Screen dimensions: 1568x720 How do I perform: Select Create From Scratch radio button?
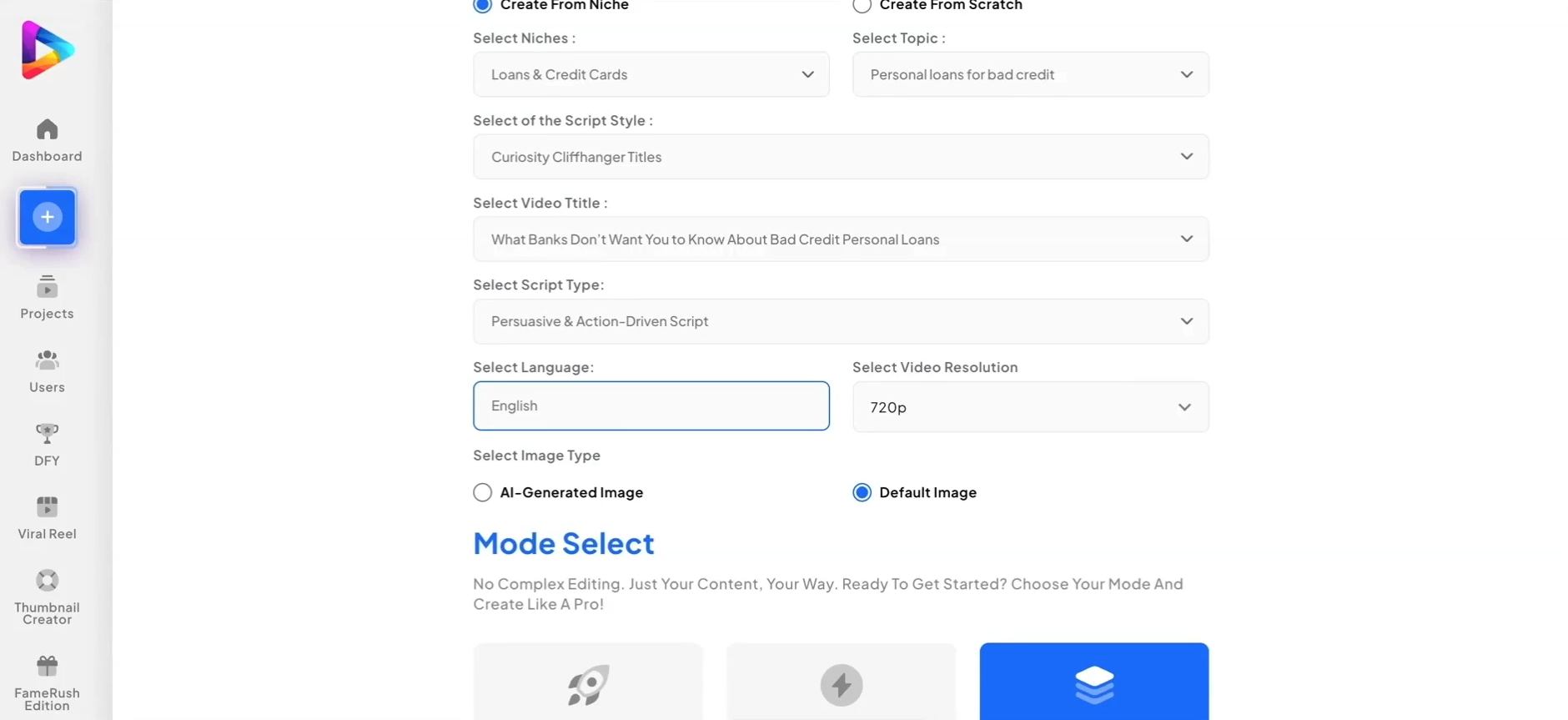pyautogui.click(x=862, y=5)
